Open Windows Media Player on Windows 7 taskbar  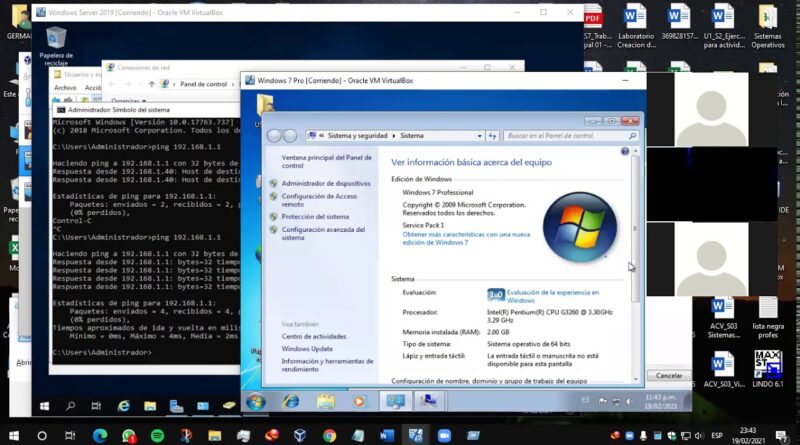(359, 402)
